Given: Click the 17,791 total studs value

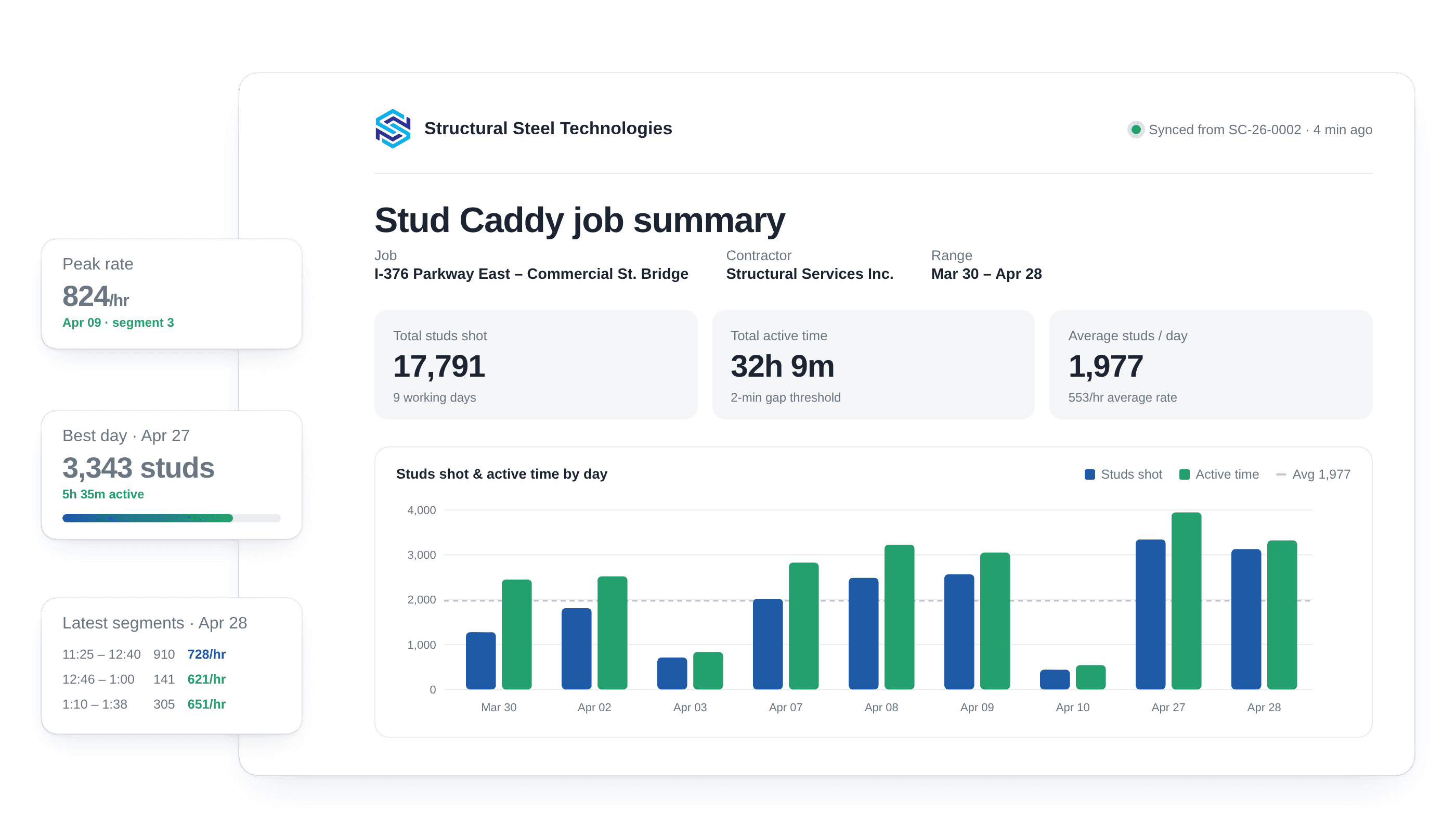Looking at the screenshot, I should (439, 366).
